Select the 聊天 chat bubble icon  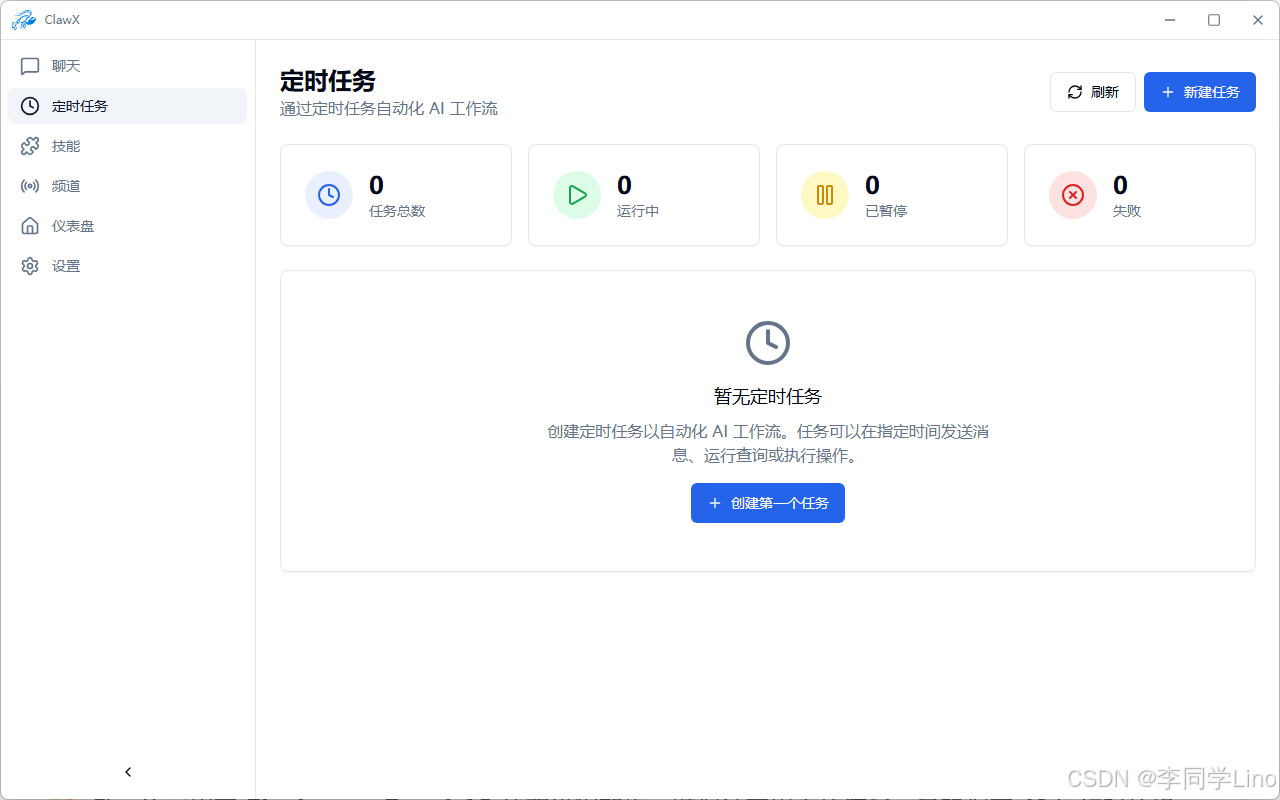[x=30, y=65]
